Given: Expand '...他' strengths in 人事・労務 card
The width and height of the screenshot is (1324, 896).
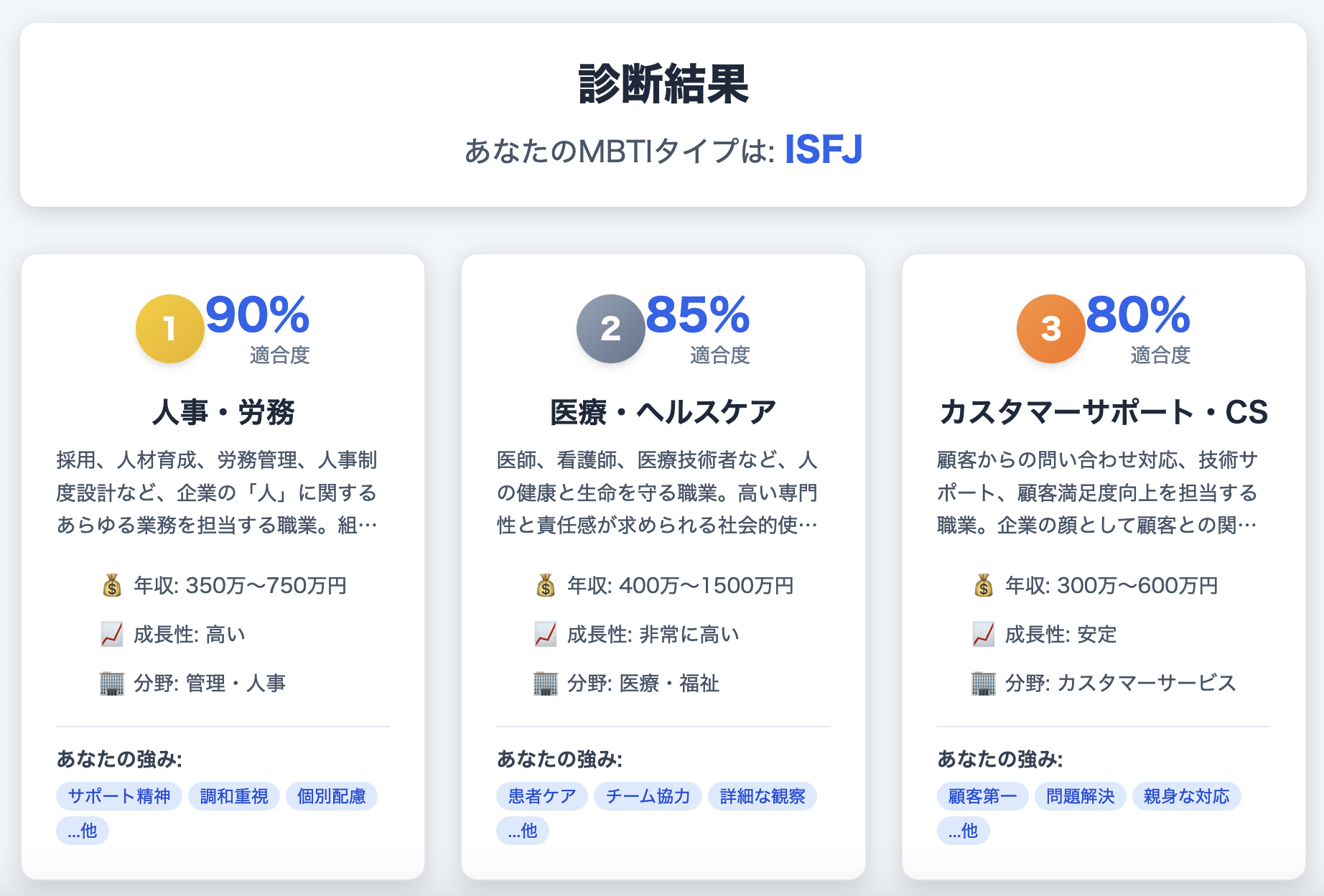Looking at the screenshot, I should pyautogui.click(x=83, y=831).
